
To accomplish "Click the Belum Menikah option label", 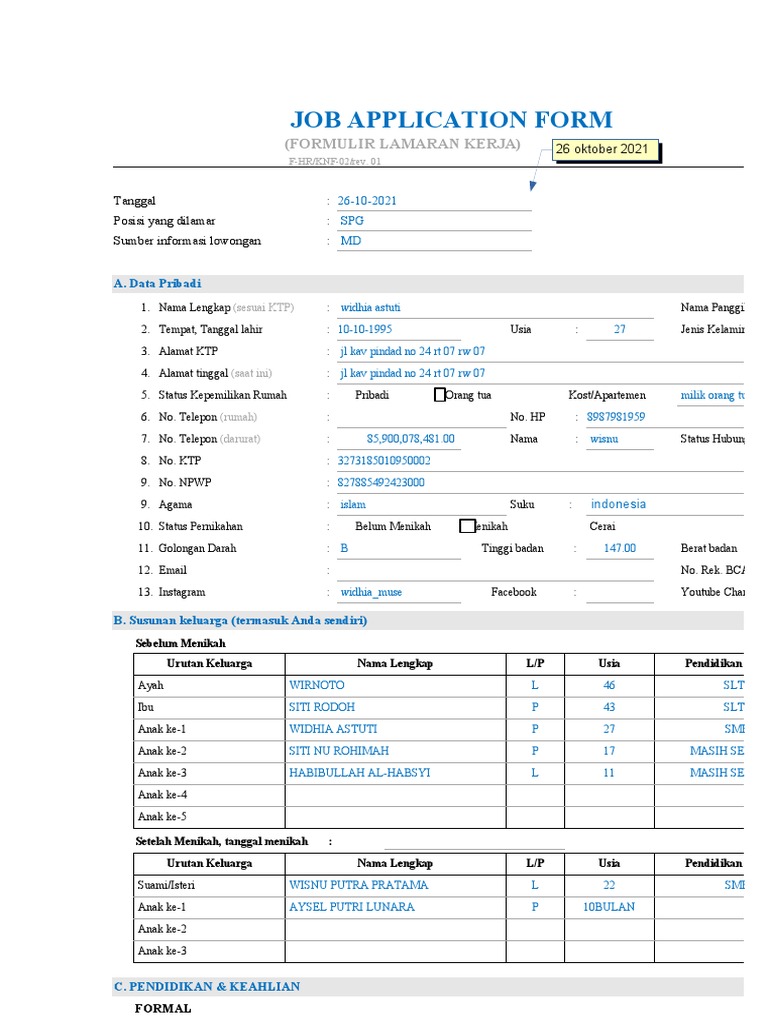I will (392, 526).
